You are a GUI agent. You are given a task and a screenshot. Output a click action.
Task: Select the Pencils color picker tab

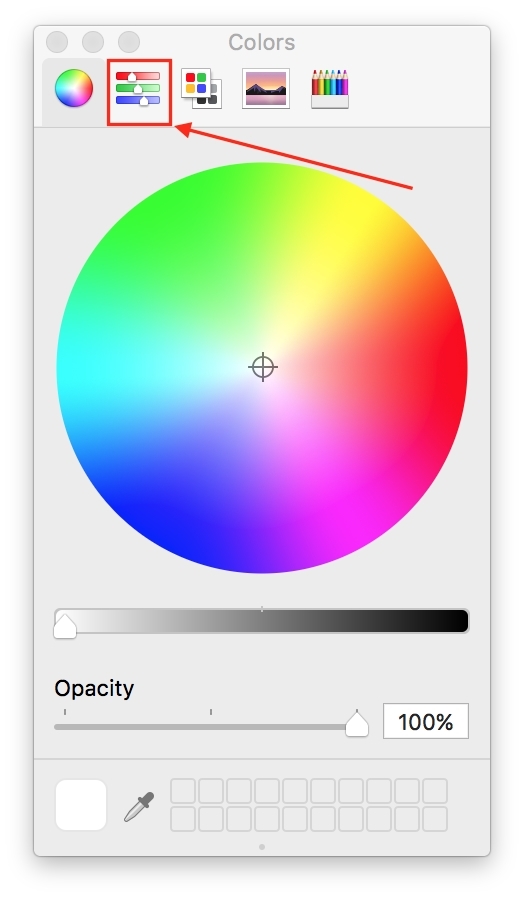[330, 89]
